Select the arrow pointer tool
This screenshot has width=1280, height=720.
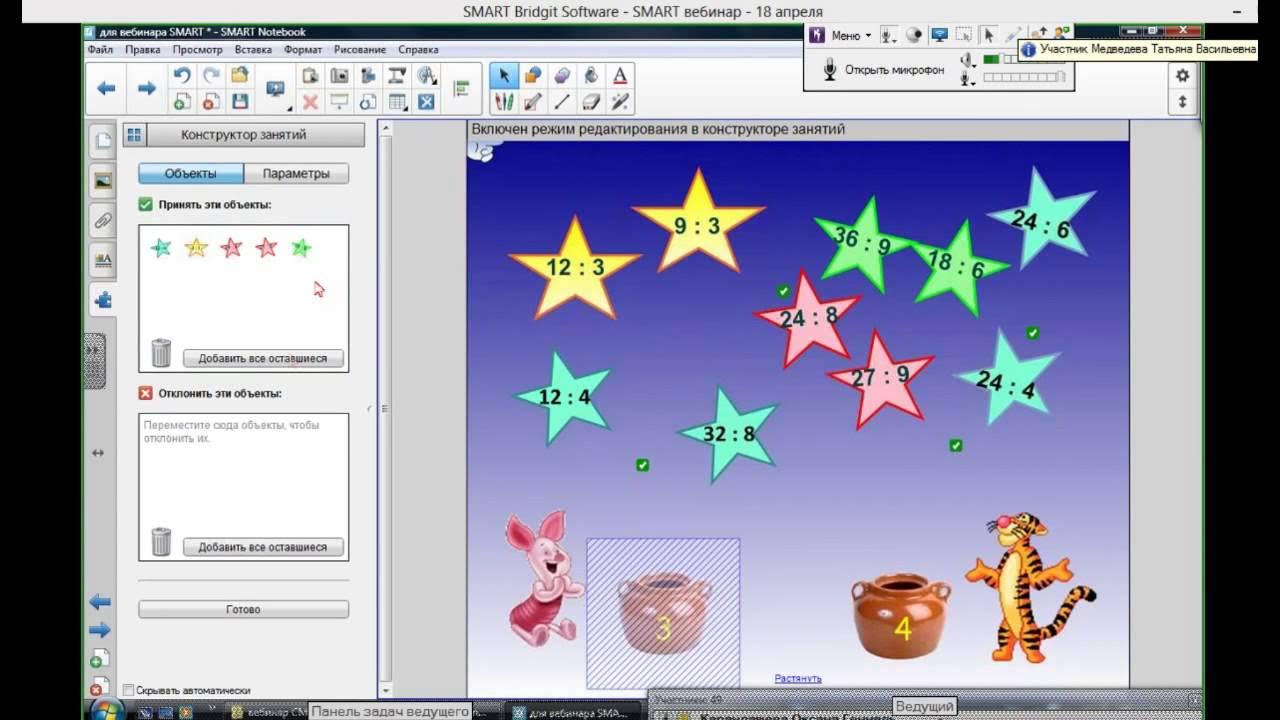(504, 75)
